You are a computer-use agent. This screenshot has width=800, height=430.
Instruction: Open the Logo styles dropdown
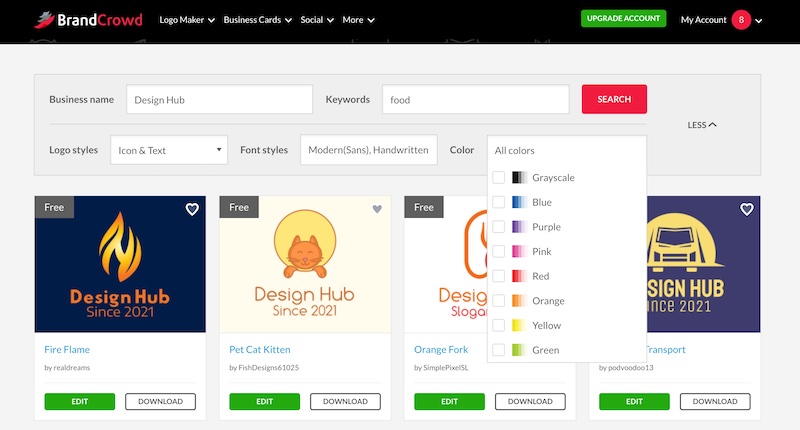[x=168, y=150]
